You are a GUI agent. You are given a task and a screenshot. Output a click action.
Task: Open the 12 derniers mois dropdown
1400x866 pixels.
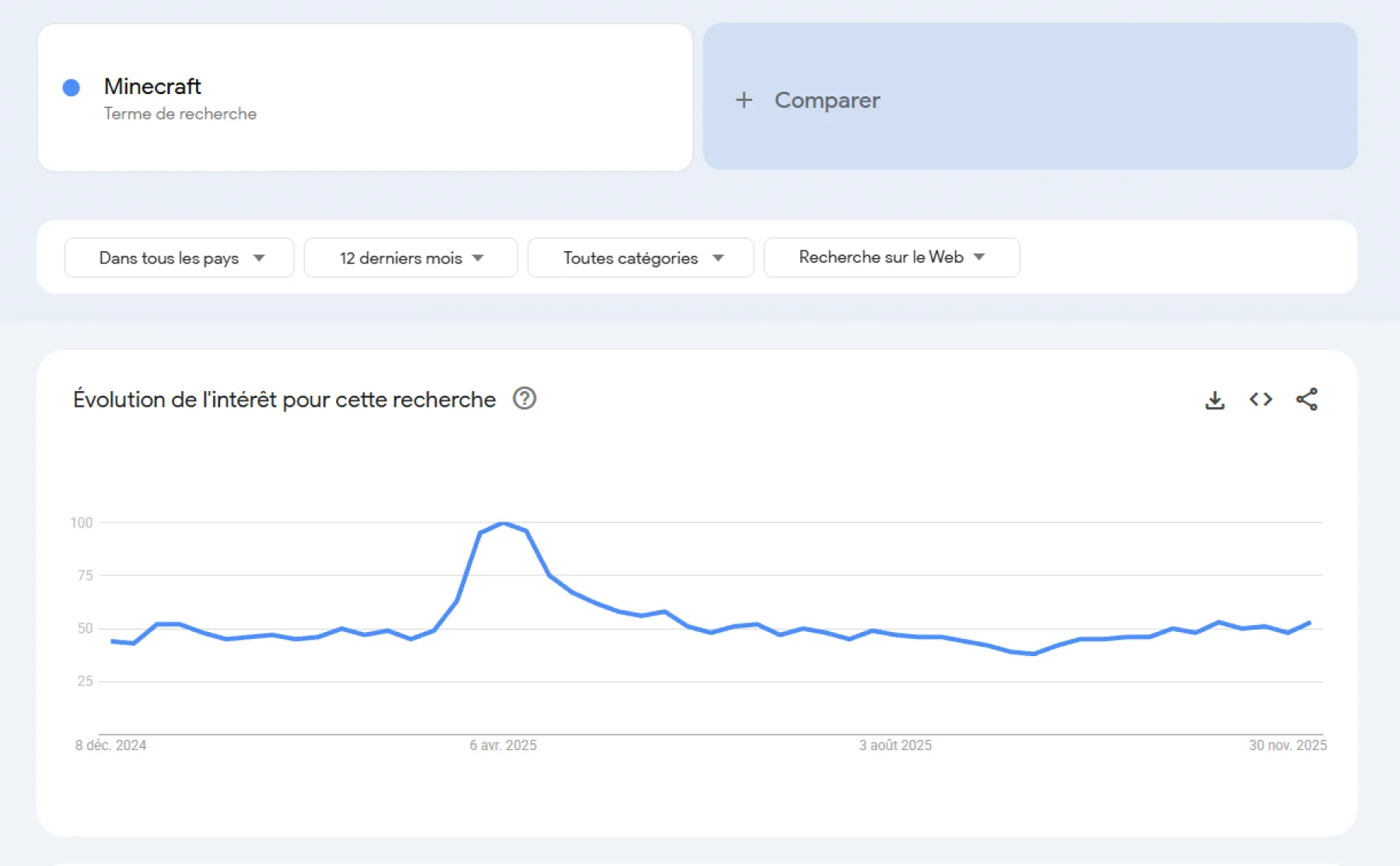(x=410, y=257)
